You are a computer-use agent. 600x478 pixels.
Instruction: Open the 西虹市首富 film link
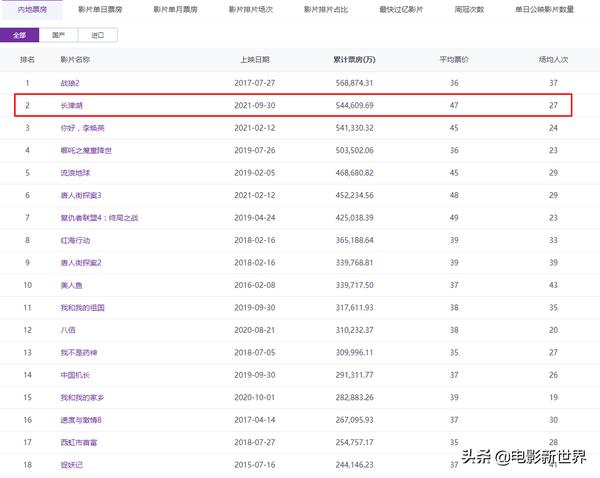[x=79, y=443]
